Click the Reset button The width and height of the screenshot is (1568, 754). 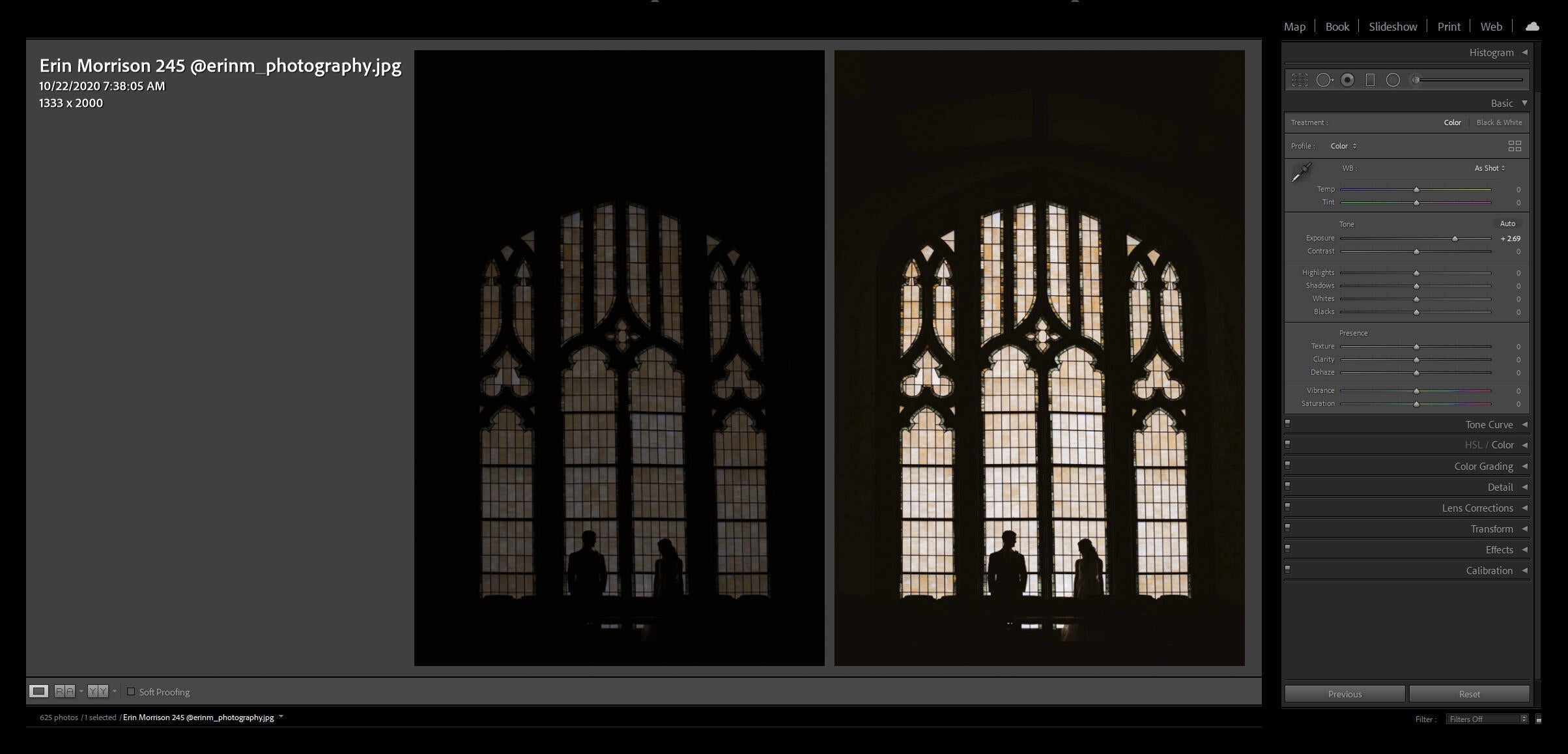coord(1468,693)
